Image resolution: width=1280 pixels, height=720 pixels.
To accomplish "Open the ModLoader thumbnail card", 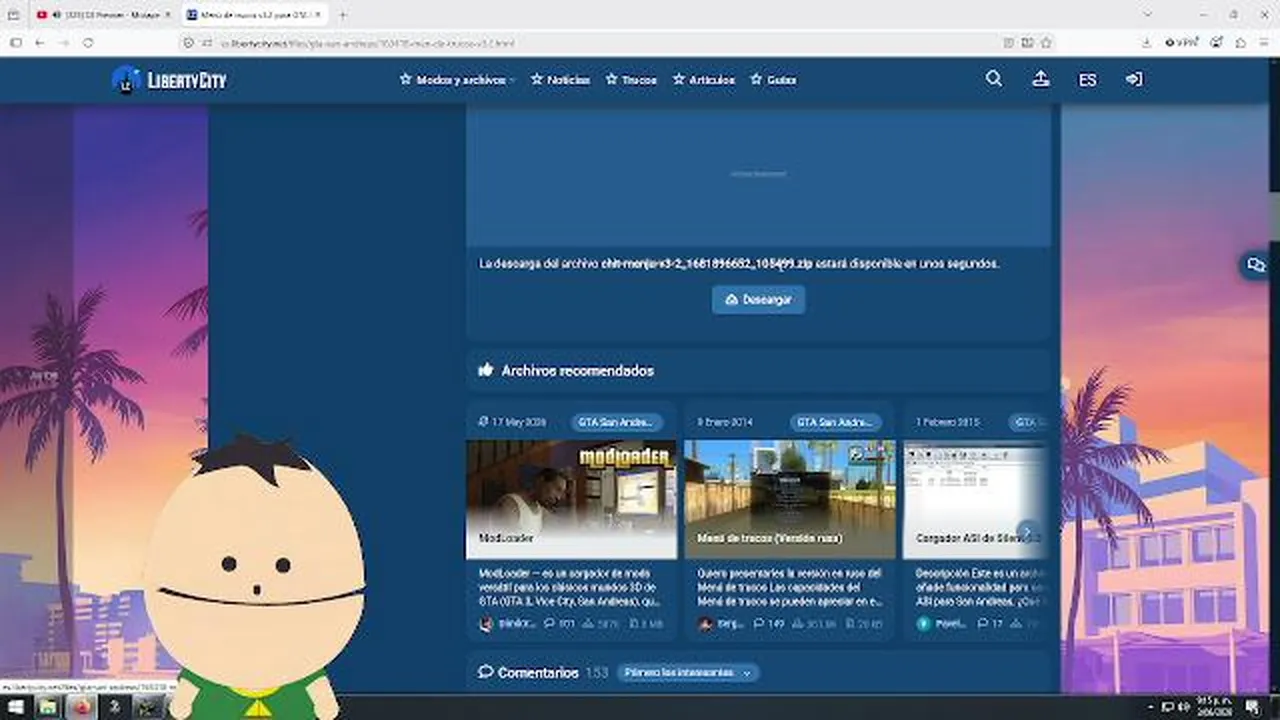I will [571, 499].
